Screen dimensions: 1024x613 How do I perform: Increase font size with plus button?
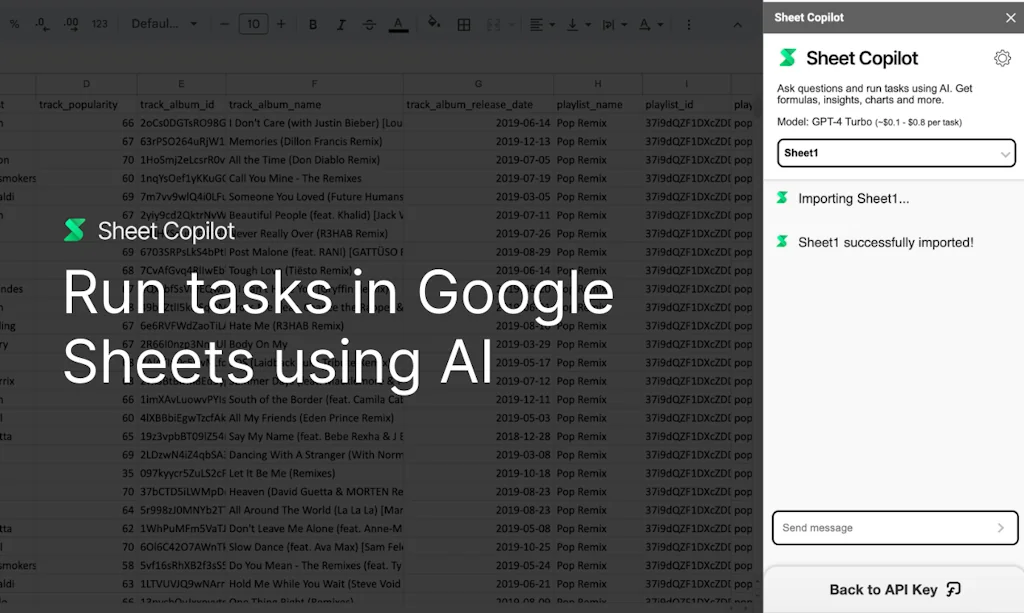281,24
